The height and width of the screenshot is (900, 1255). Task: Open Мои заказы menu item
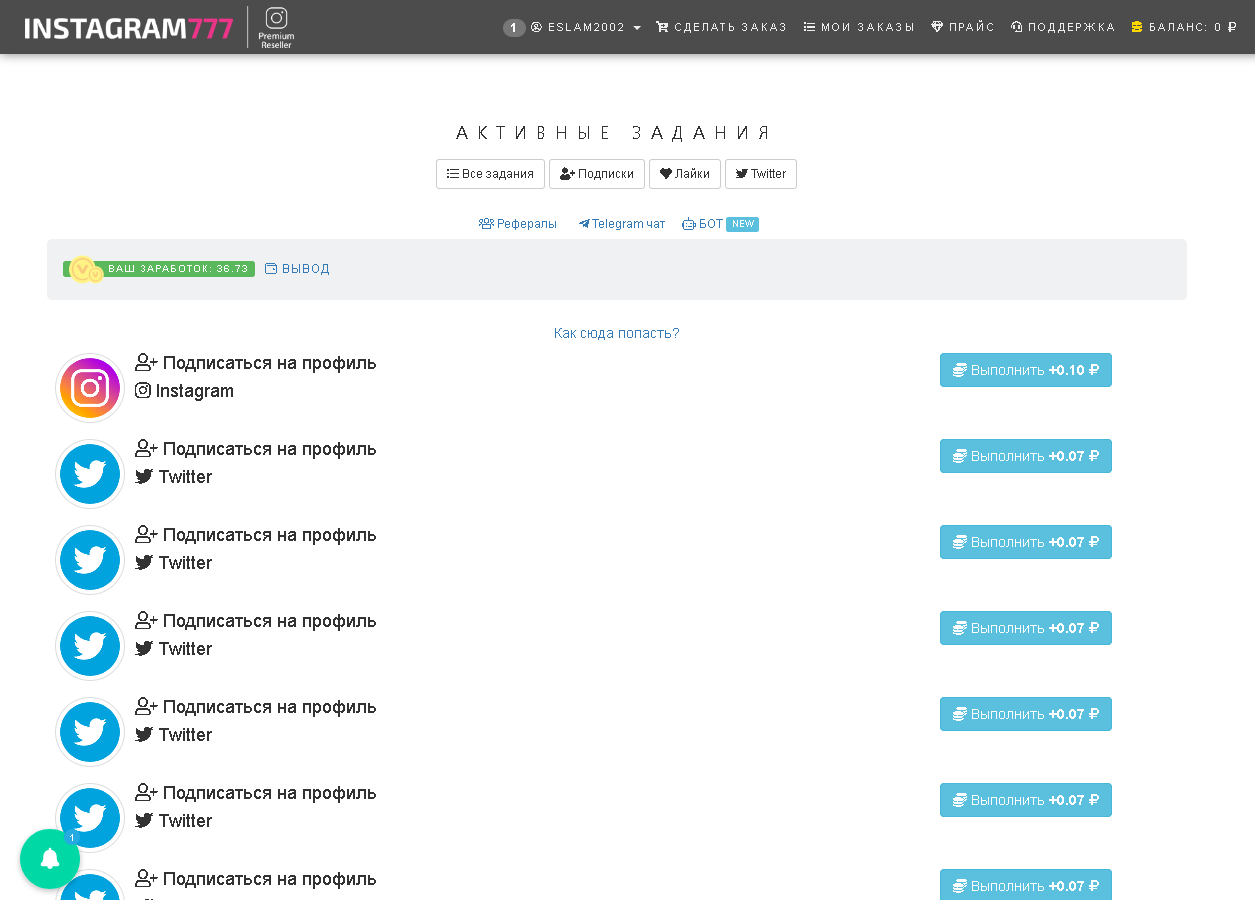[x=859, y=27]
